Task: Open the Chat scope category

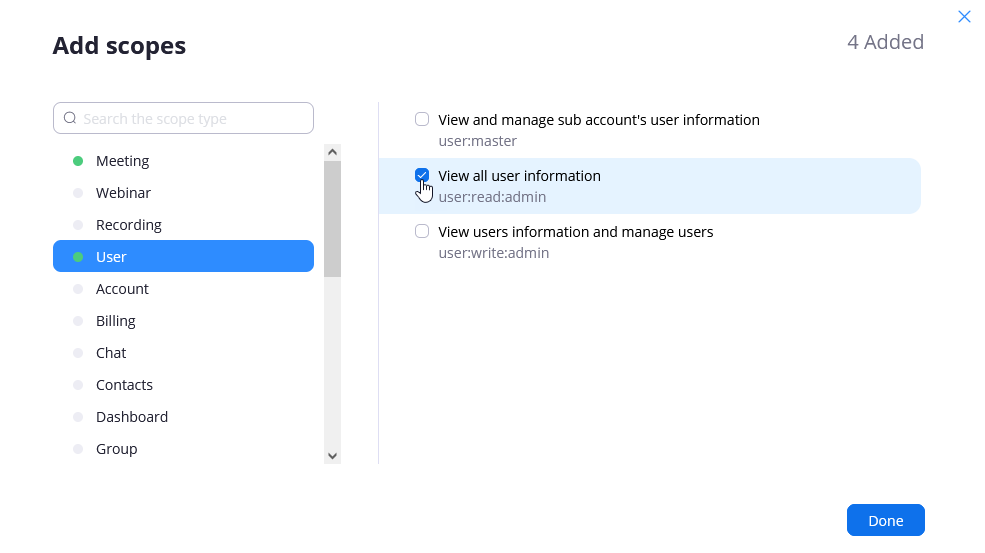Action: pos(111,353)
